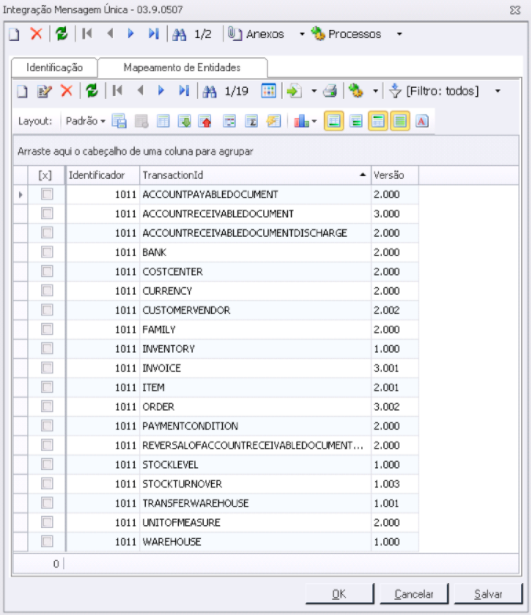The width and height of the screenshot is (531, 615).
Task: Click the Processos toolbar button
Action: click(x=346, y=35)
